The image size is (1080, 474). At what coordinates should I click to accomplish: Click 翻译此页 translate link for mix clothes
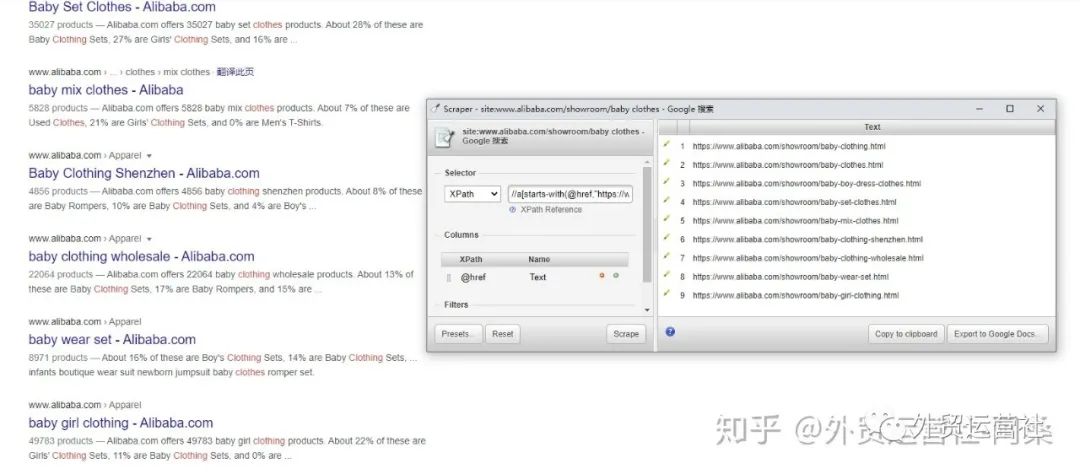pos(235,72)
